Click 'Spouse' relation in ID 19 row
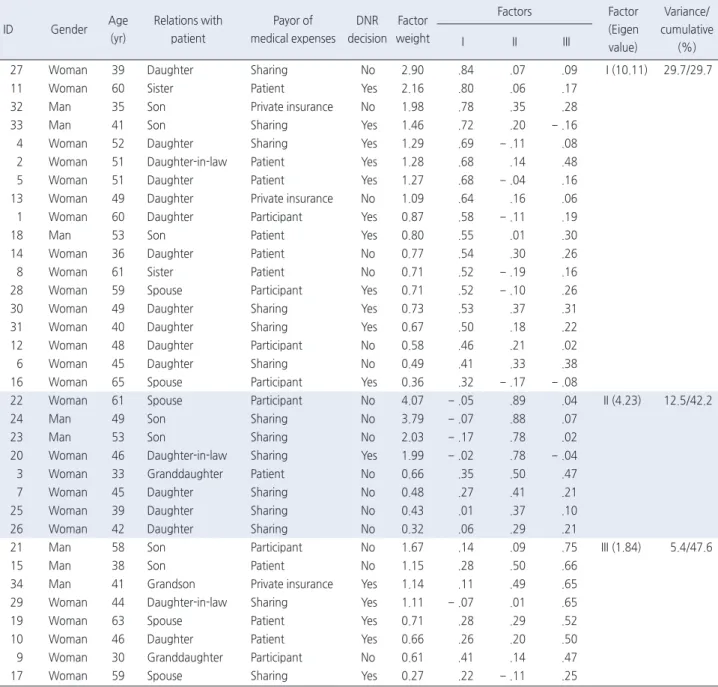Image resolution: width=718 pixels, height=687 pixels. pos(164,621)
